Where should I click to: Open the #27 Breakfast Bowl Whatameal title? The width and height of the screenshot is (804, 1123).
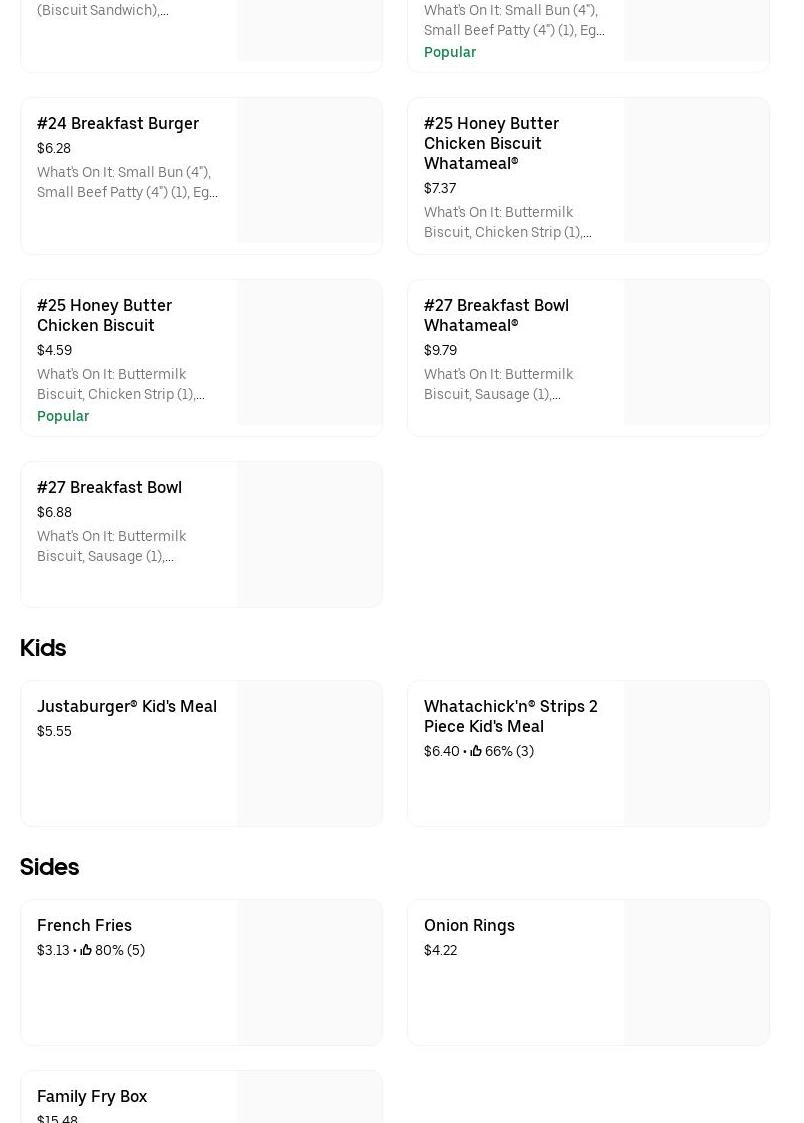[496, 315]
